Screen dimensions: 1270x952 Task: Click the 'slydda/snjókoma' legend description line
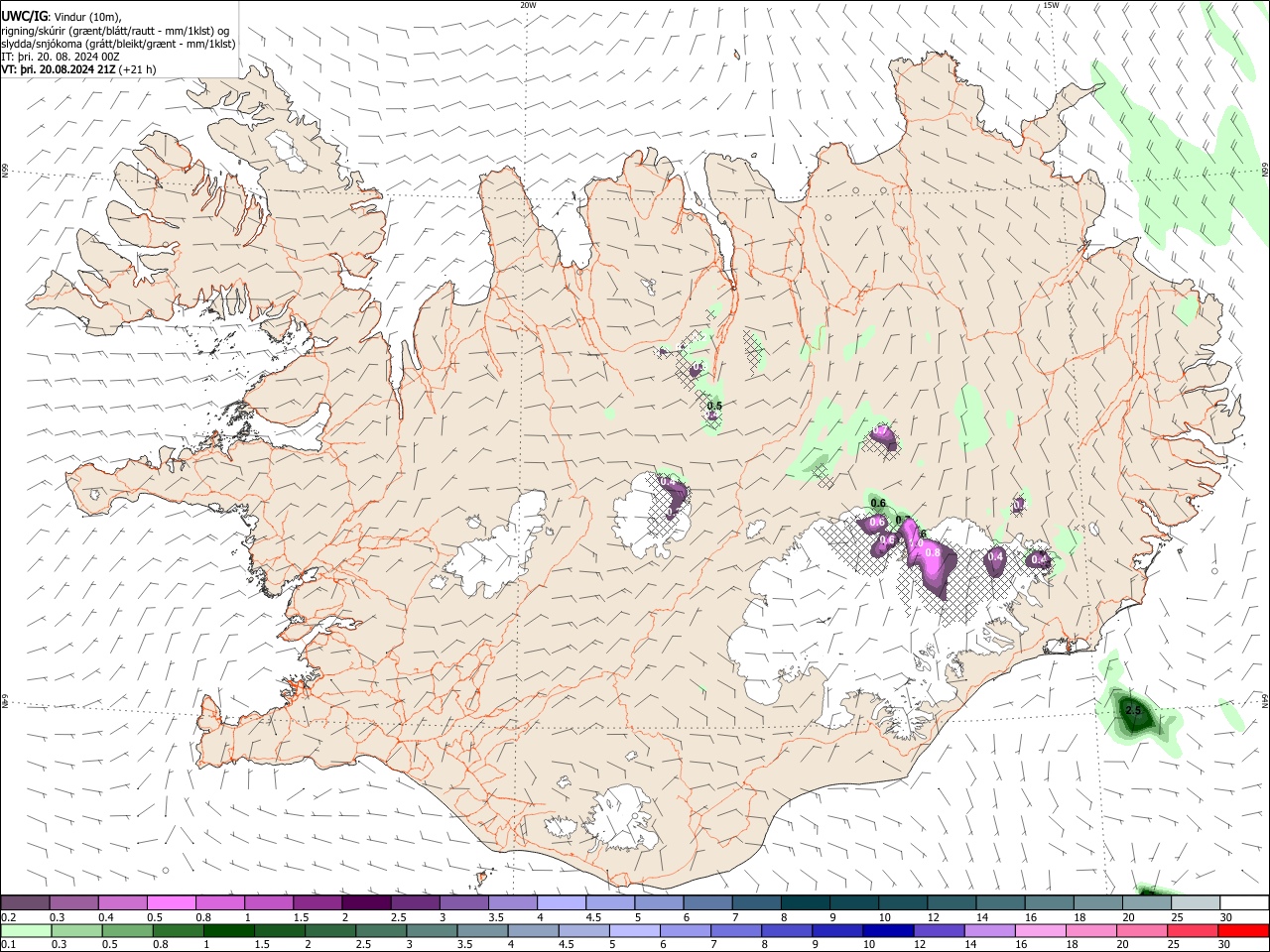tap(118, 44)
